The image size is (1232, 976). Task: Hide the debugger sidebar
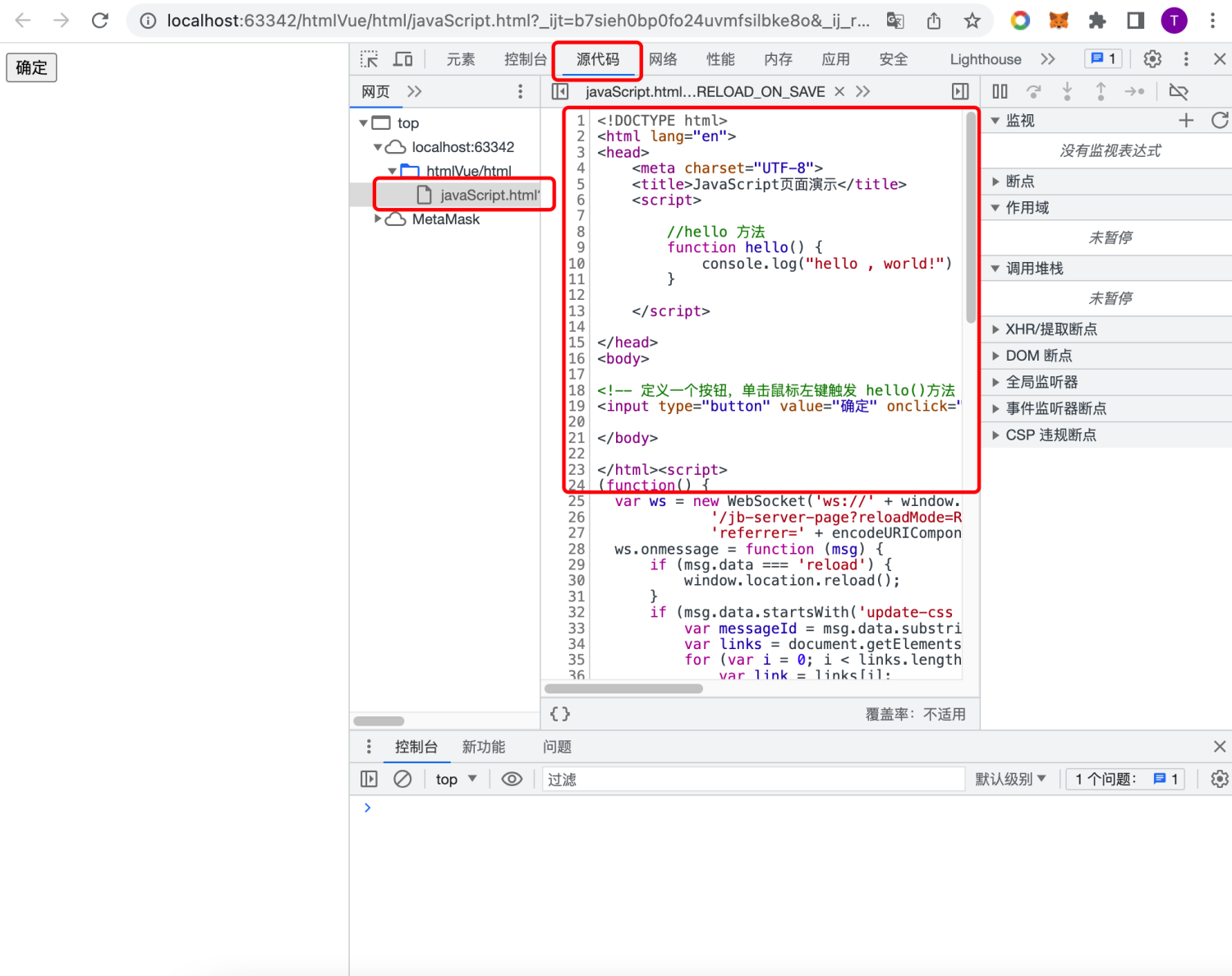point(960,91)
